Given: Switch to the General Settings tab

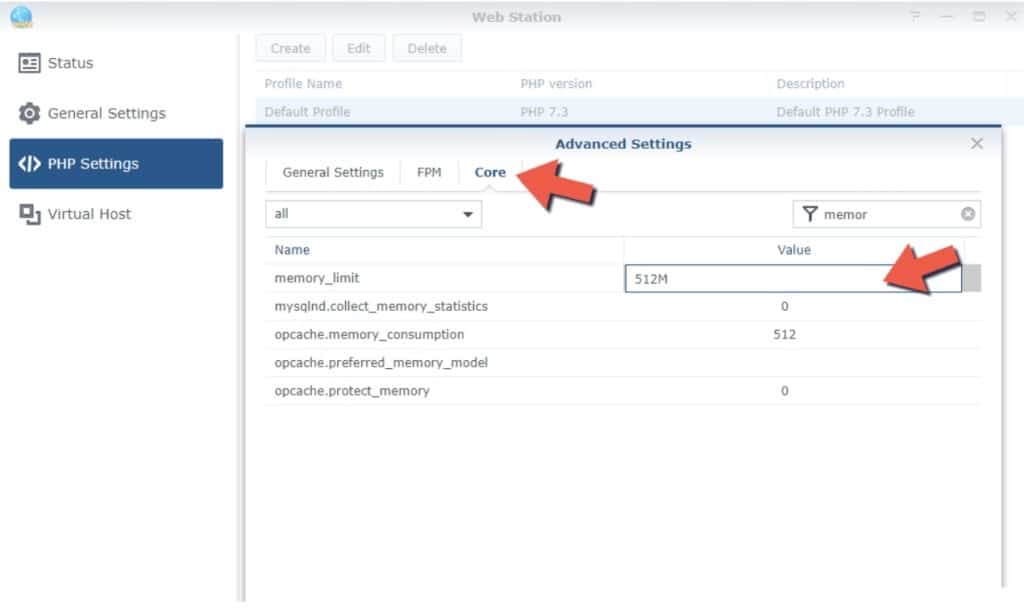Looking at the screenshot, I should tap(333, 172).
